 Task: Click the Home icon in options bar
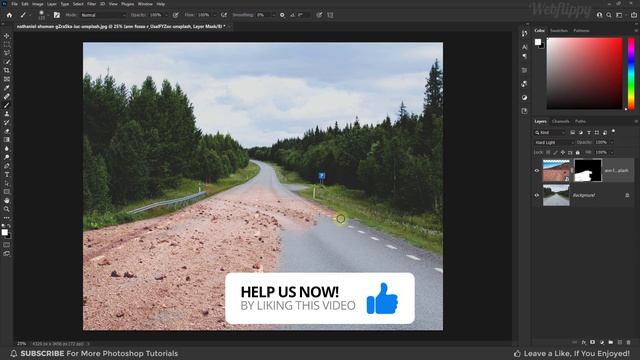[9, 15]
